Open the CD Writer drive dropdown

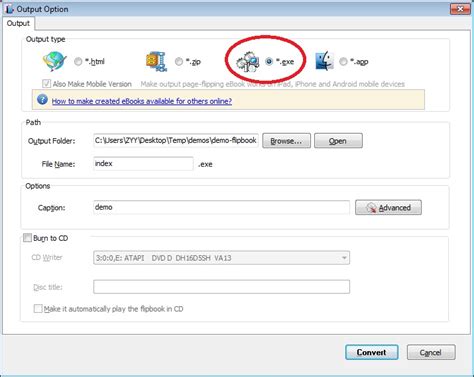221,258
